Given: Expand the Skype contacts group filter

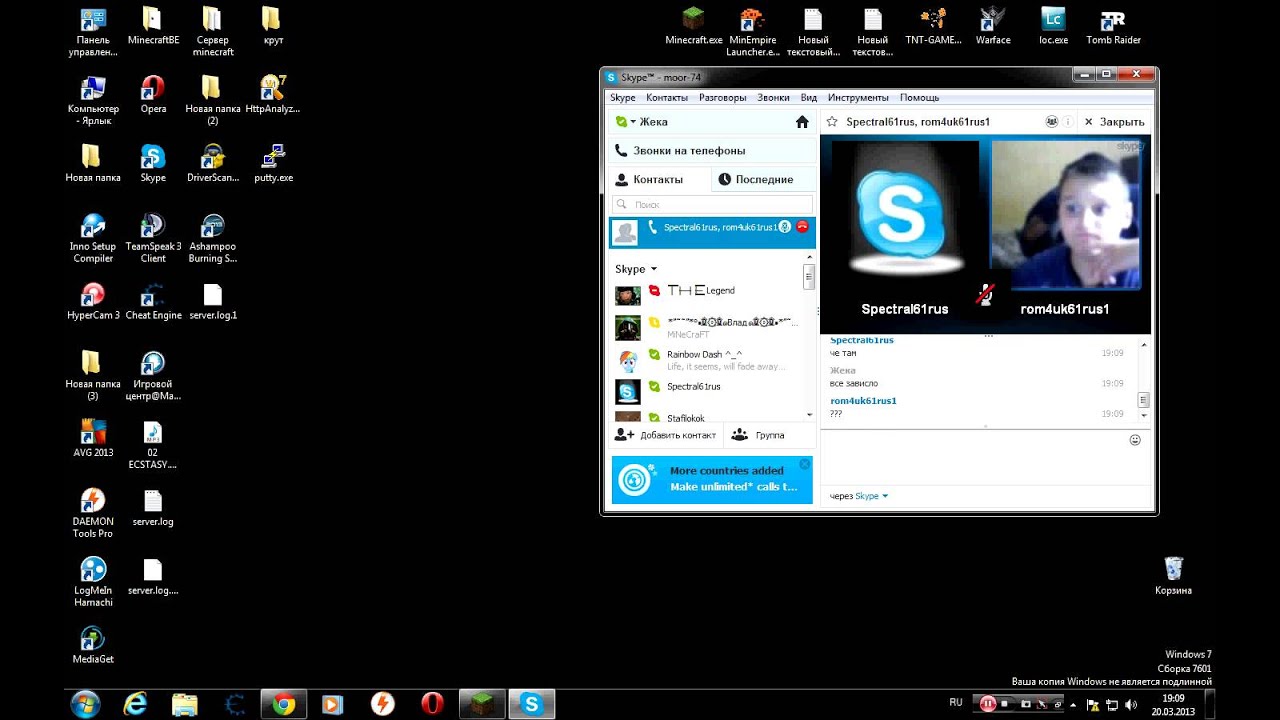Looking at the screenshot, I should click(x=636, y=269).
